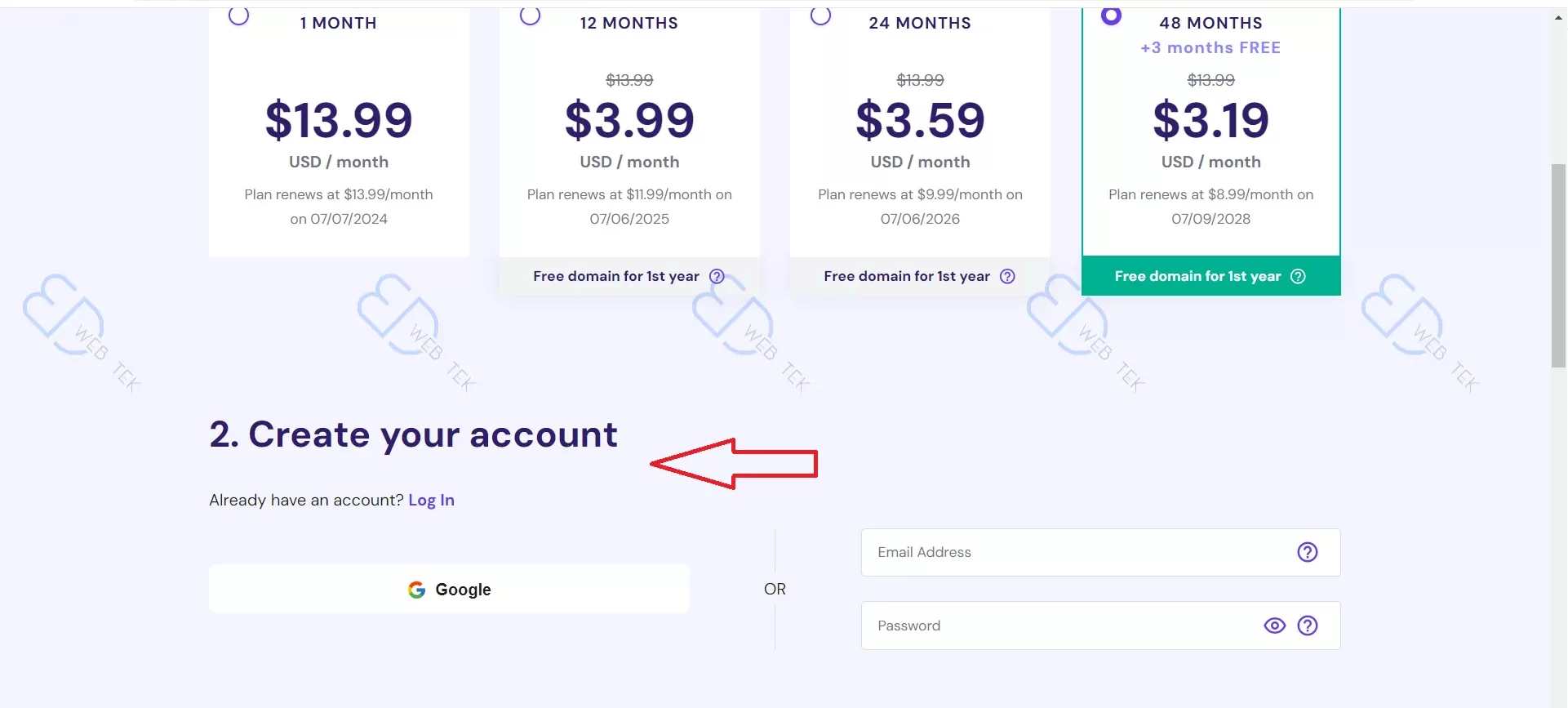1568x708 pixels.
Task: Open the Log In link
Action: click(x=431, y=501)
